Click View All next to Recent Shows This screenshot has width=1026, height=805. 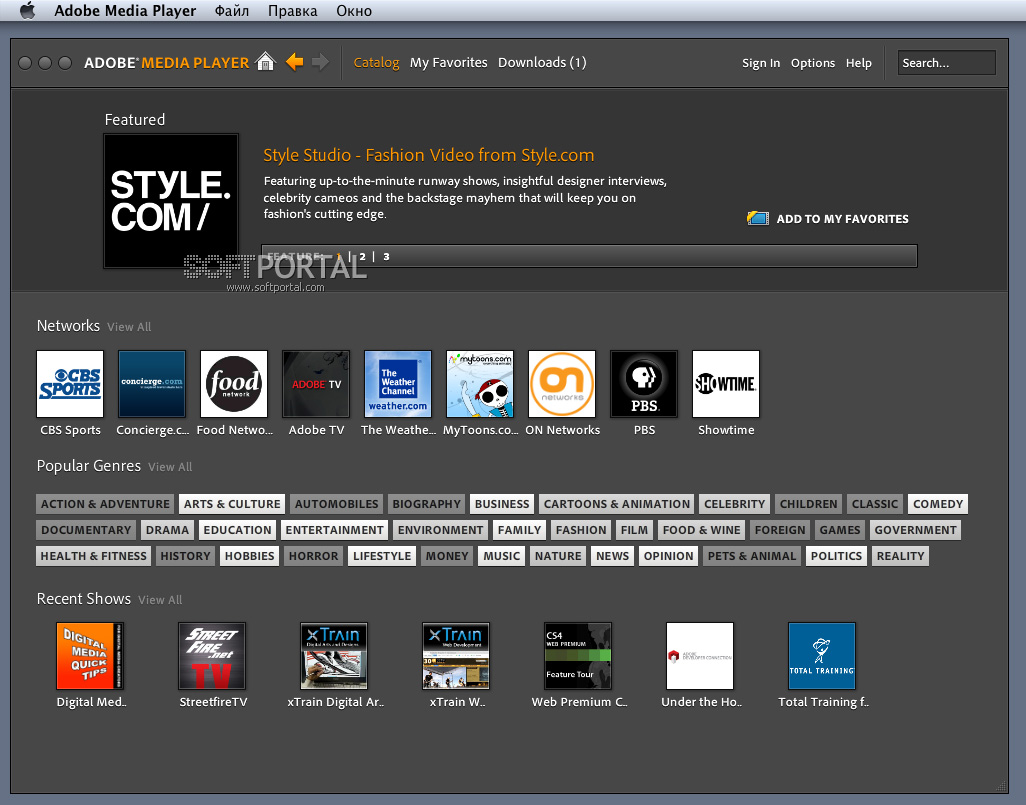coord(160,599)
